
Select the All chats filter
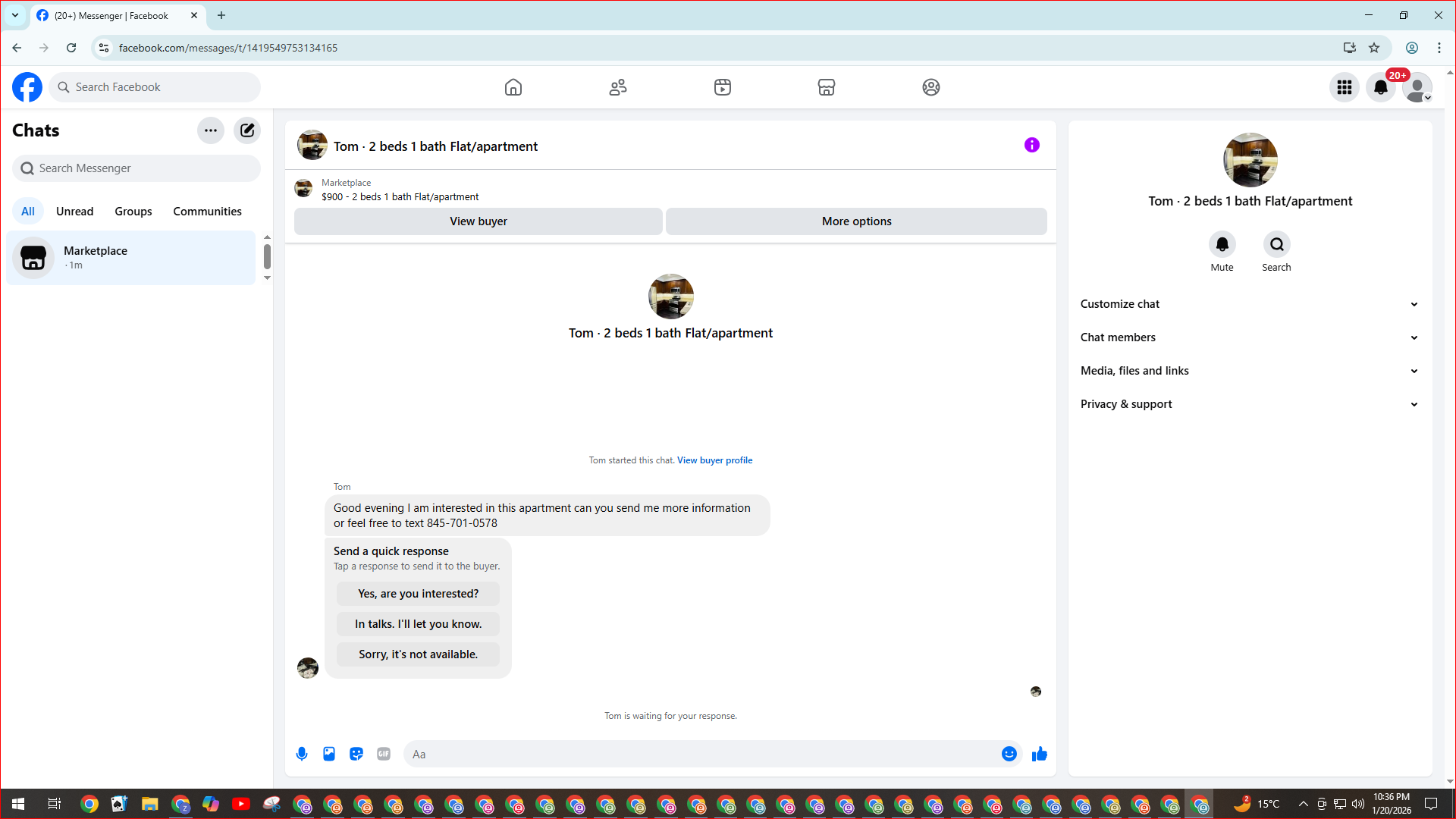coord(28,212)
